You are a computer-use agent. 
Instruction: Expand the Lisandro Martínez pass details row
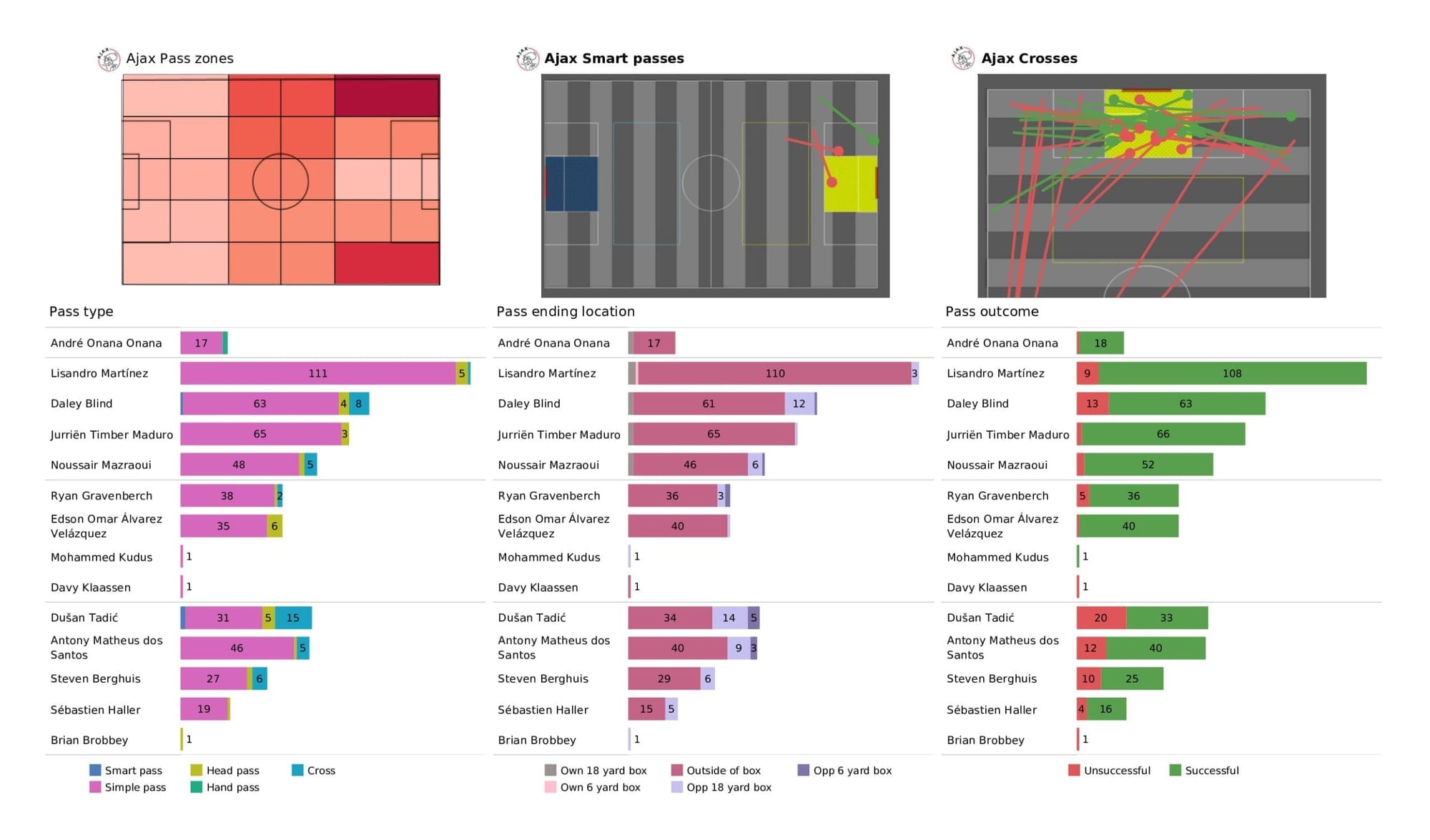[x=109, y=371]
